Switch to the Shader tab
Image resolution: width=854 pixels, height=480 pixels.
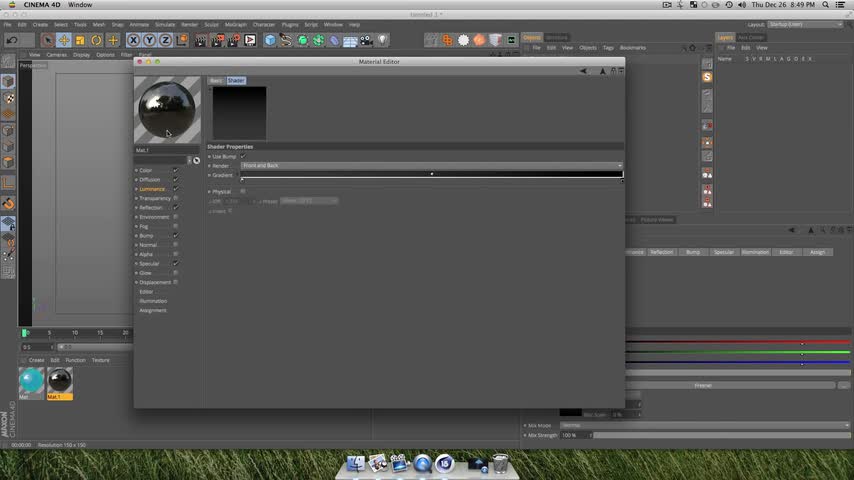pos(236,81)
